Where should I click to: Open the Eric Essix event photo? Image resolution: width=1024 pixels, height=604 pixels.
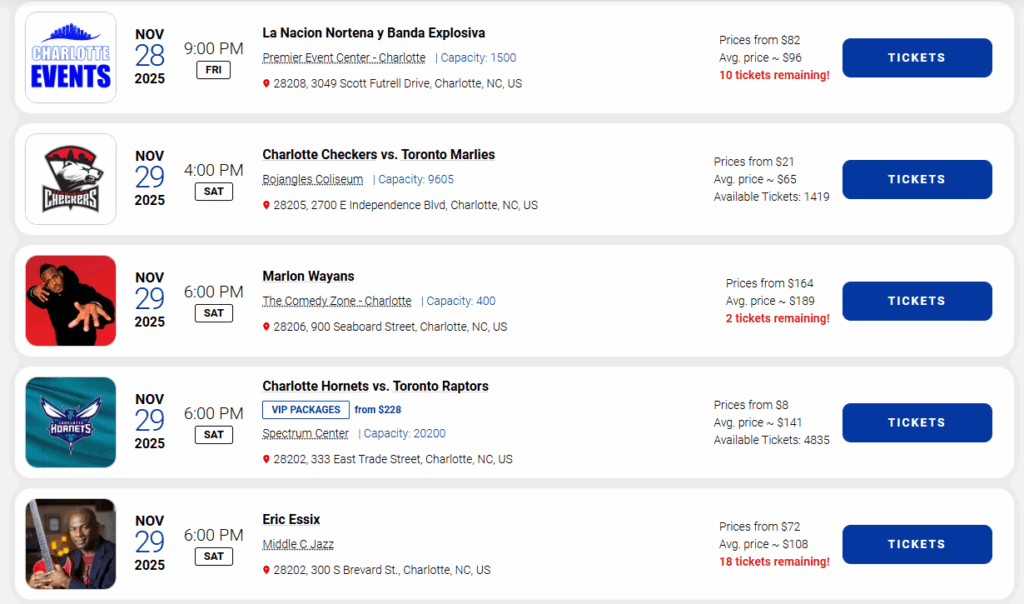click(70, 544)
